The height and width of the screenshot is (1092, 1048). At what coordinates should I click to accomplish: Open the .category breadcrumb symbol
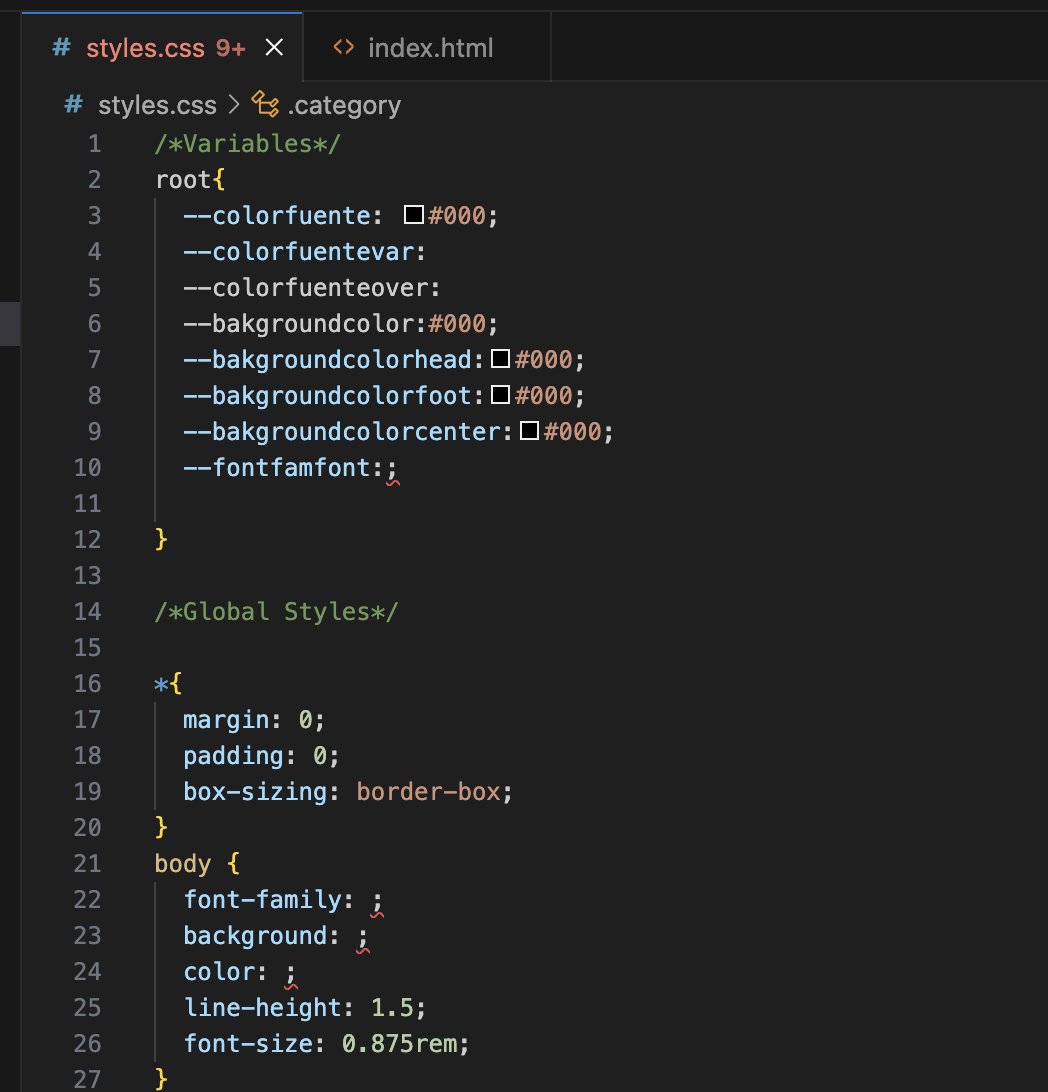[344, 105]
